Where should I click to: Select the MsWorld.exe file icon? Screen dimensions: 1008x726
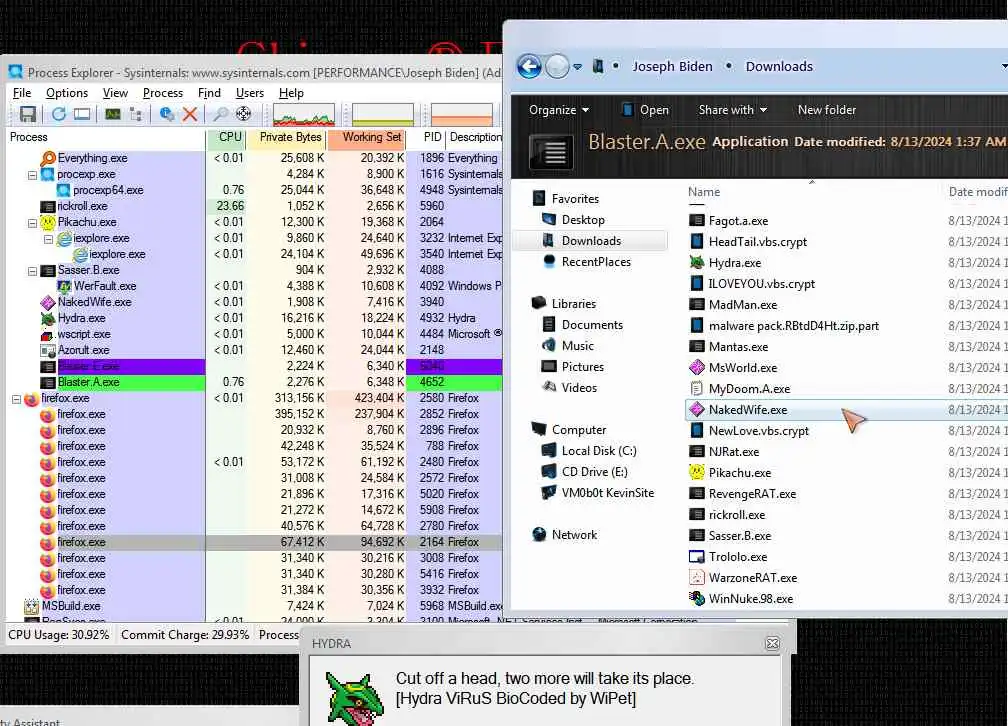697,367
